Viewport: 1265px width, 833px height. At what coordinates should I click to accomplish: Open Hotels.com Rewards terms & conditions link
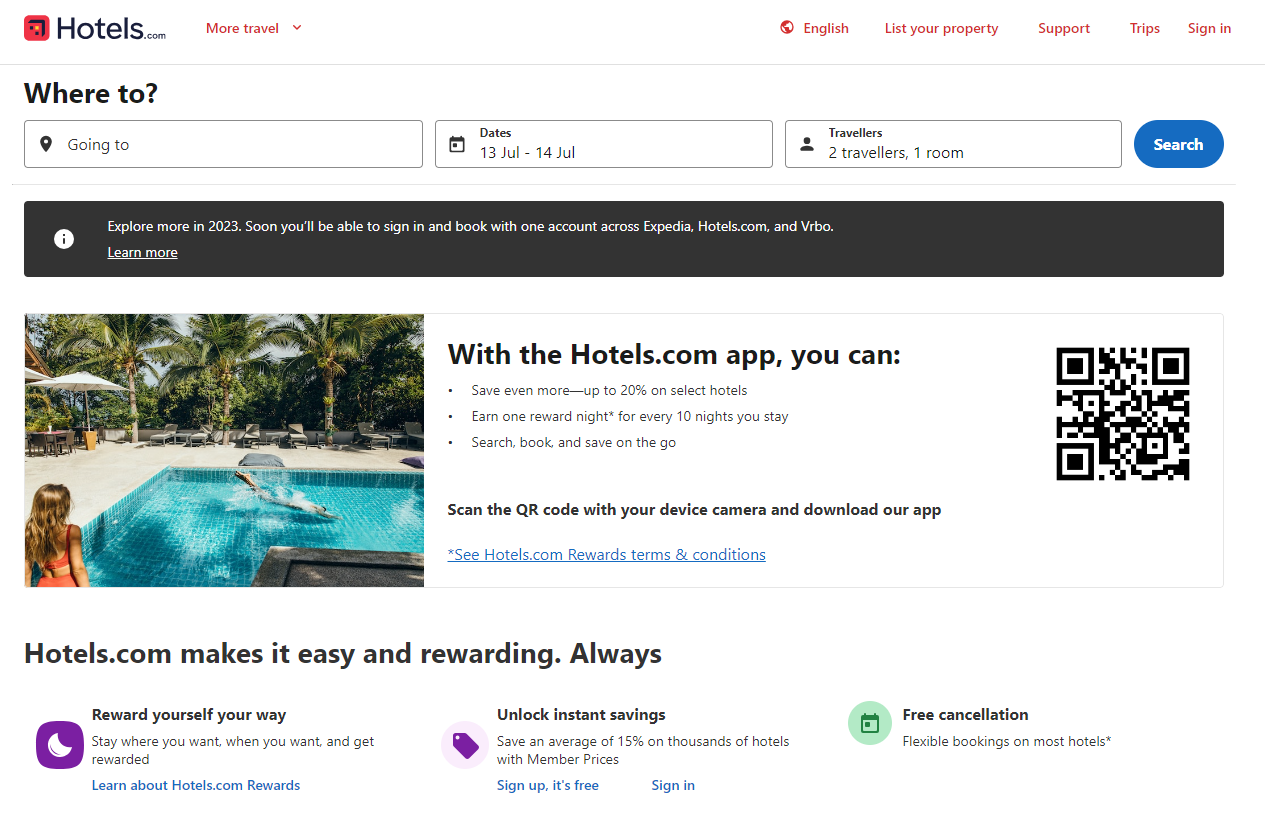click(606, 554)
